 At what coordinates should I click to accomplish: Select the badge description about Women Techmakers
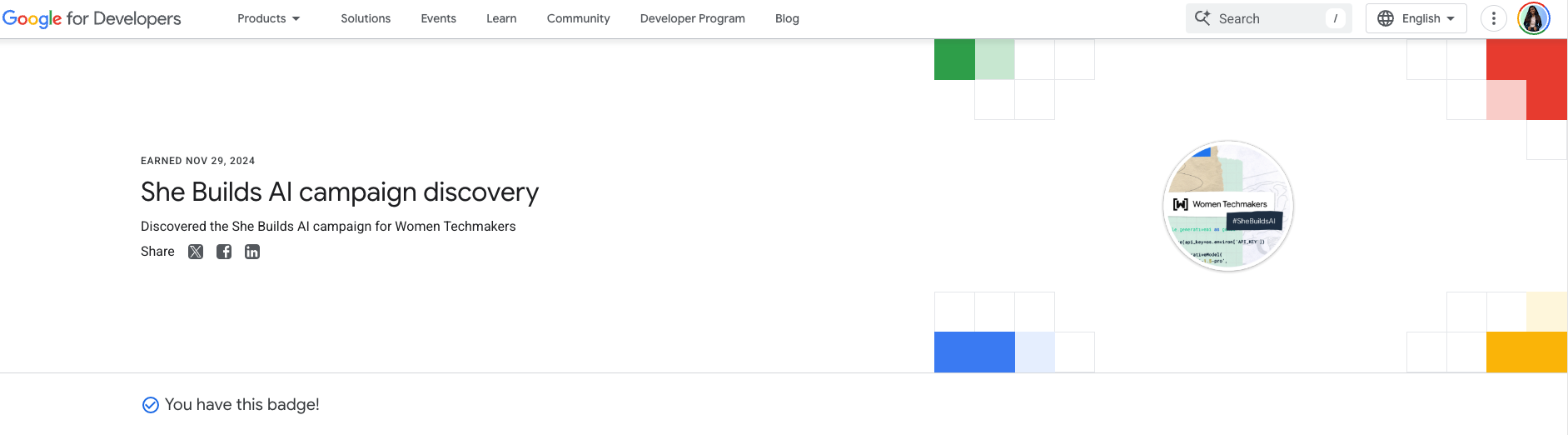328,226
